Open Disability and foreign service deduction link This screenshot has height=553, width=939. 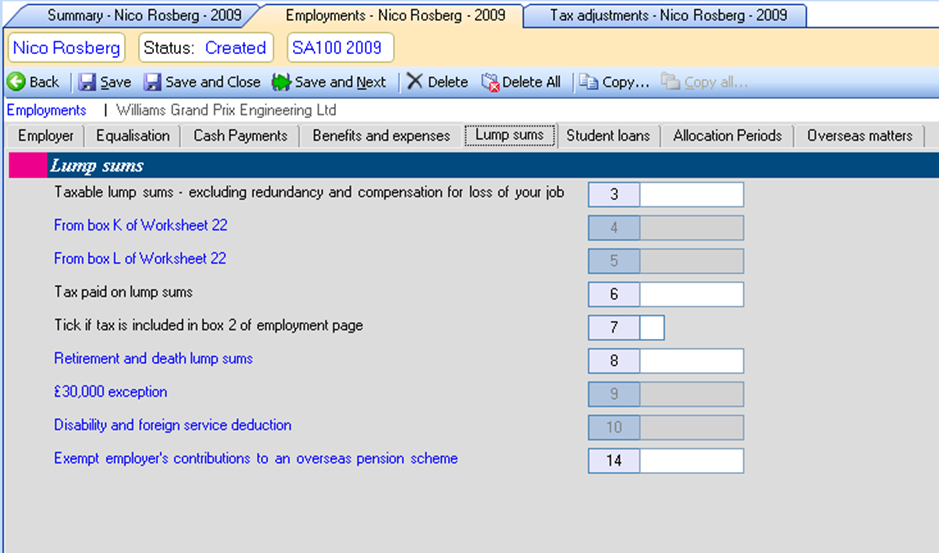[x=172, y=425]
